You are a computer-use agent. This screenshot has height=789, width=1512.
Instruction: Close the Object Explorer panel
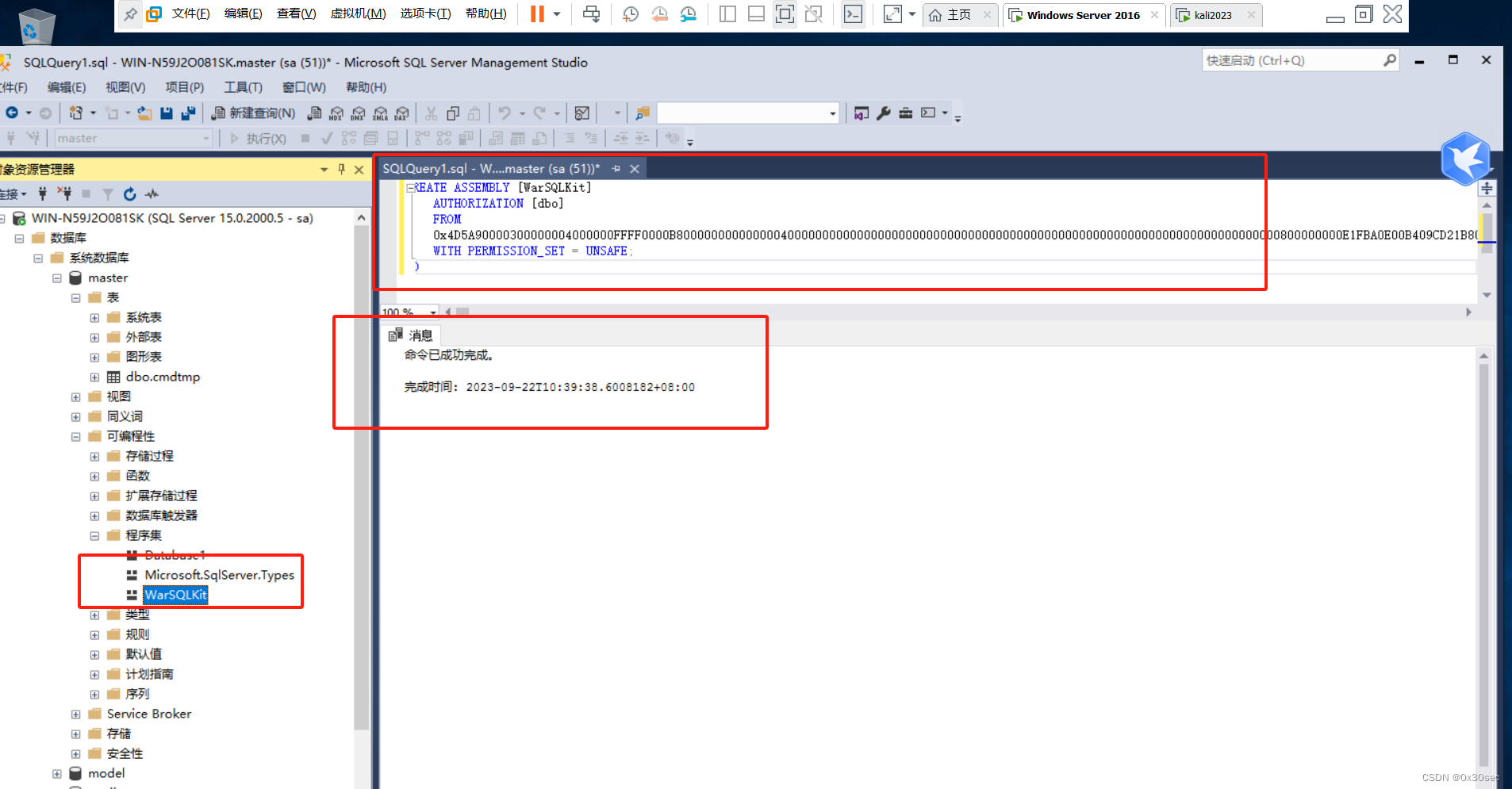pos(359,170)
